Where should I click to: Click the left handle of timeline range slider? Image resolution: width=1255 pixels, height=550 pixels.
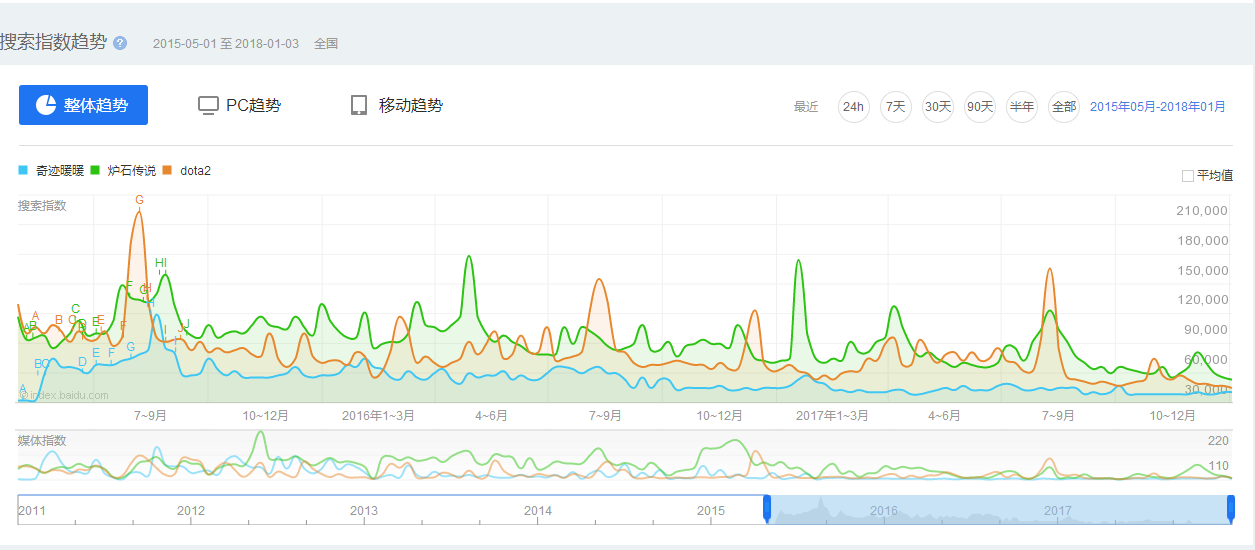point(767,508)
